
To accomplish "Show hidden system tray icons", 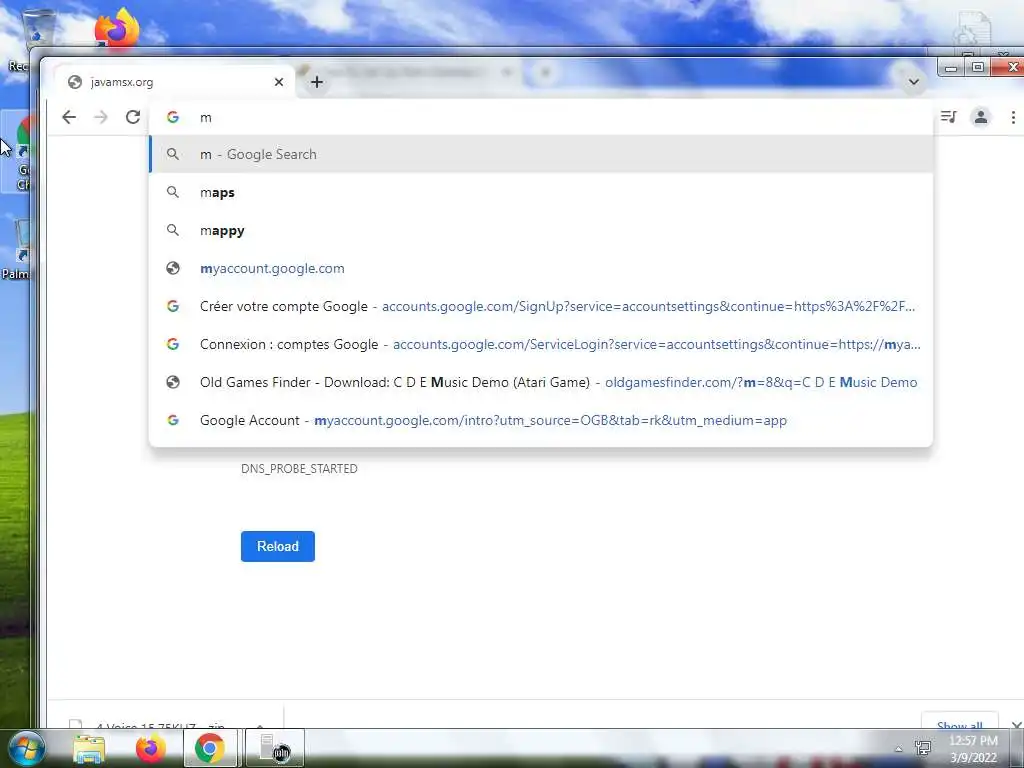I will [899, 749].
